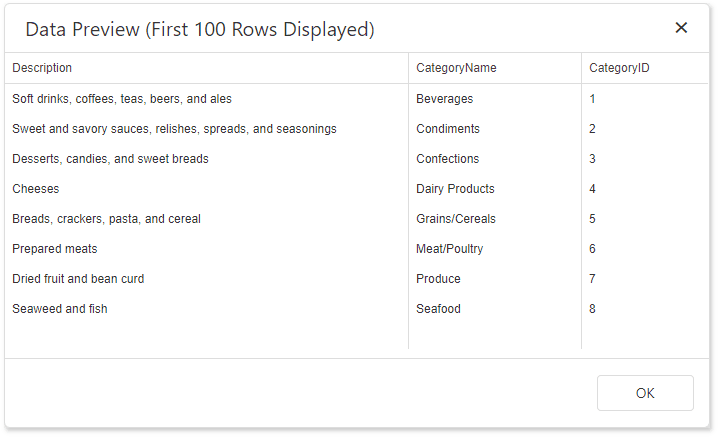Click CategoryID value 7

593,279
